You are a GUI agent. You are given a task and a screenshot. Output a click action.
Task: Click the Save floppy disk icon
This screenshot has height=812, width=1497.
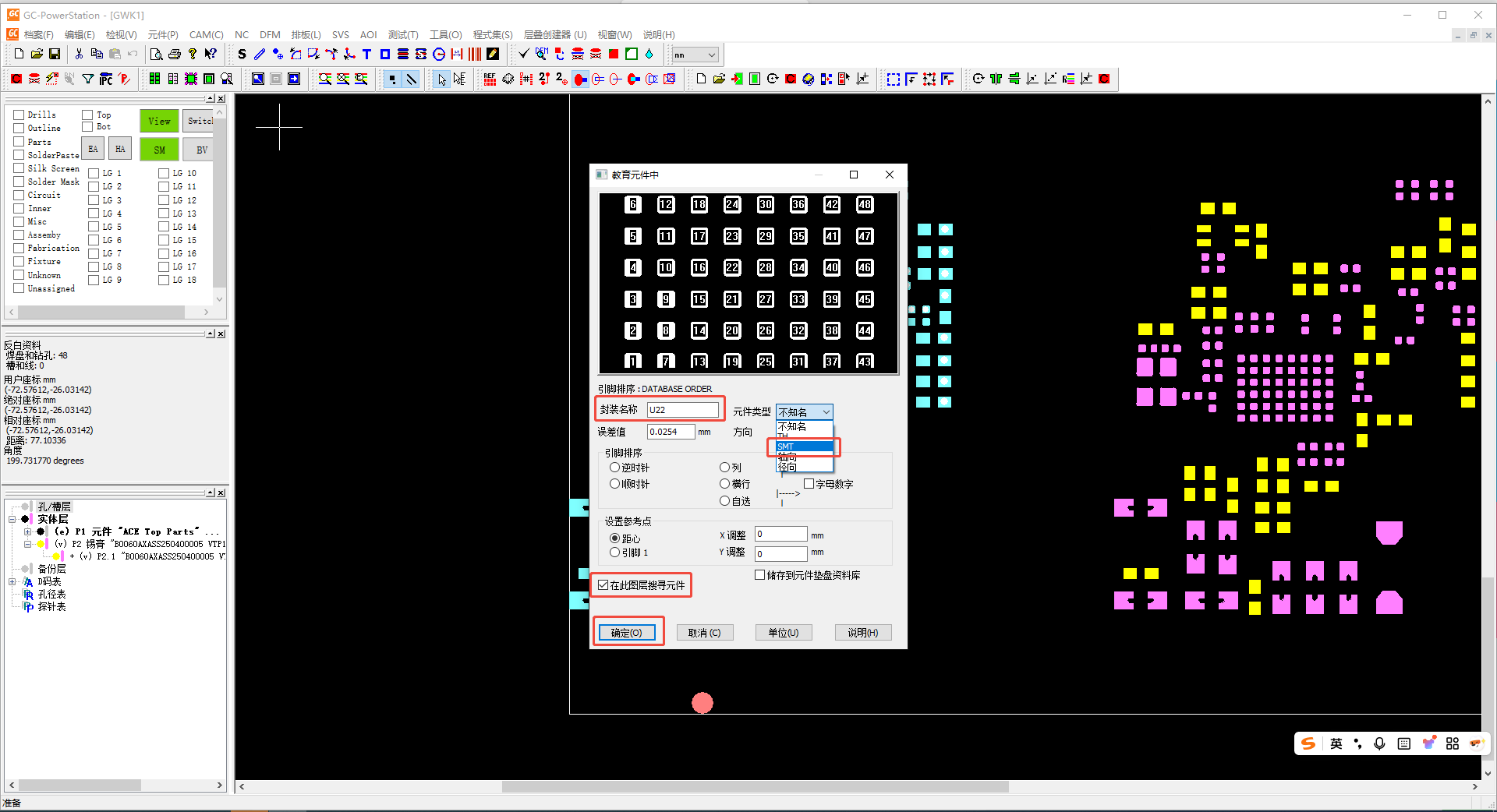[x=55, y=54]
